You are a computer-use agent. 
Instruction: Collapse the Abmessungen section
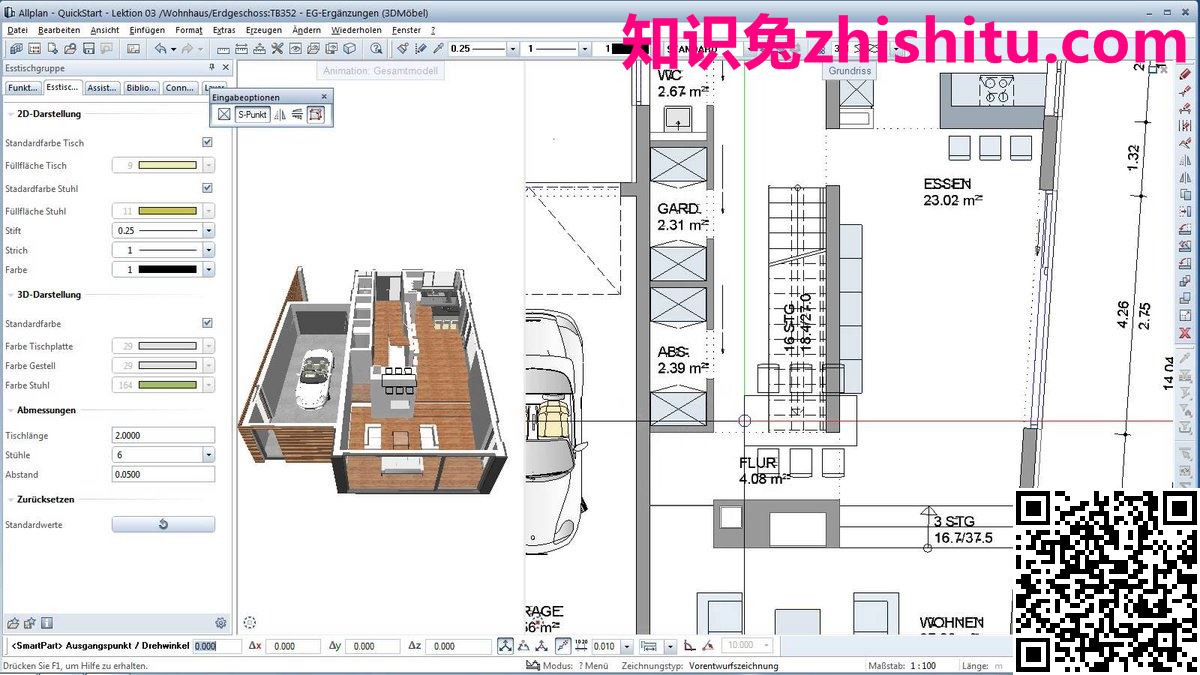point(10,410)
